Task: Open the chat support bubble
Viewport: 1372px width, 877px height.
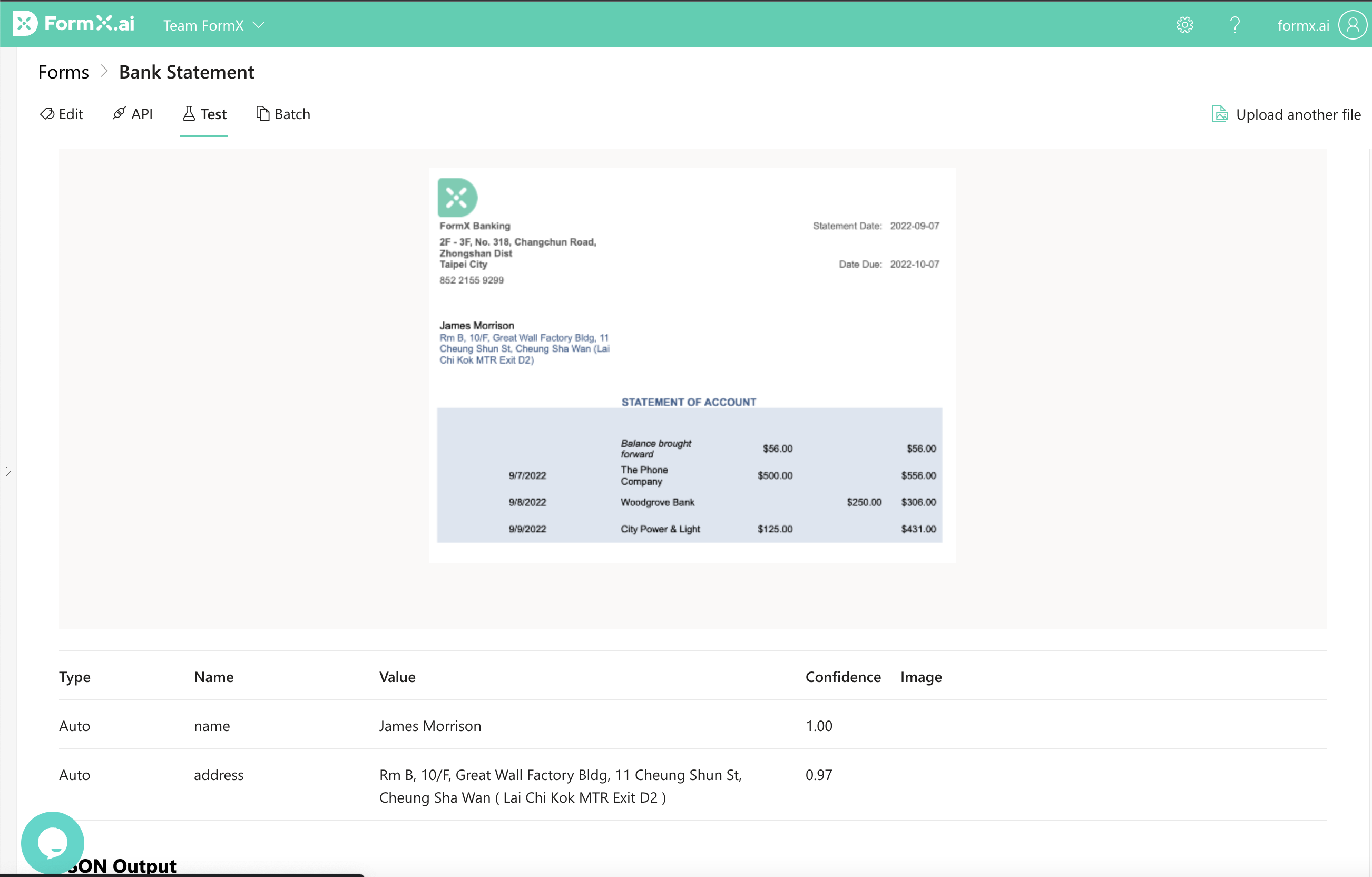Action: tap(52, 843)
